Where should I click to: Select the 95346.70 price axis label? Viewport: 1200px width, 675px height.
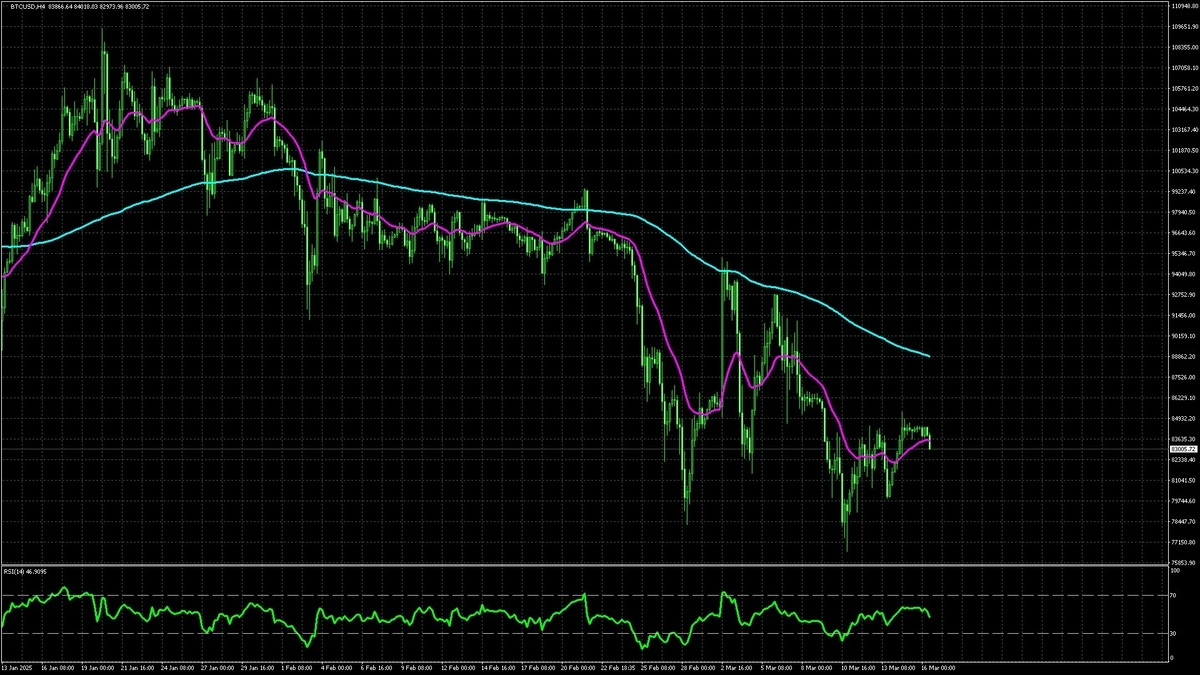click(x=1183, y=253)
